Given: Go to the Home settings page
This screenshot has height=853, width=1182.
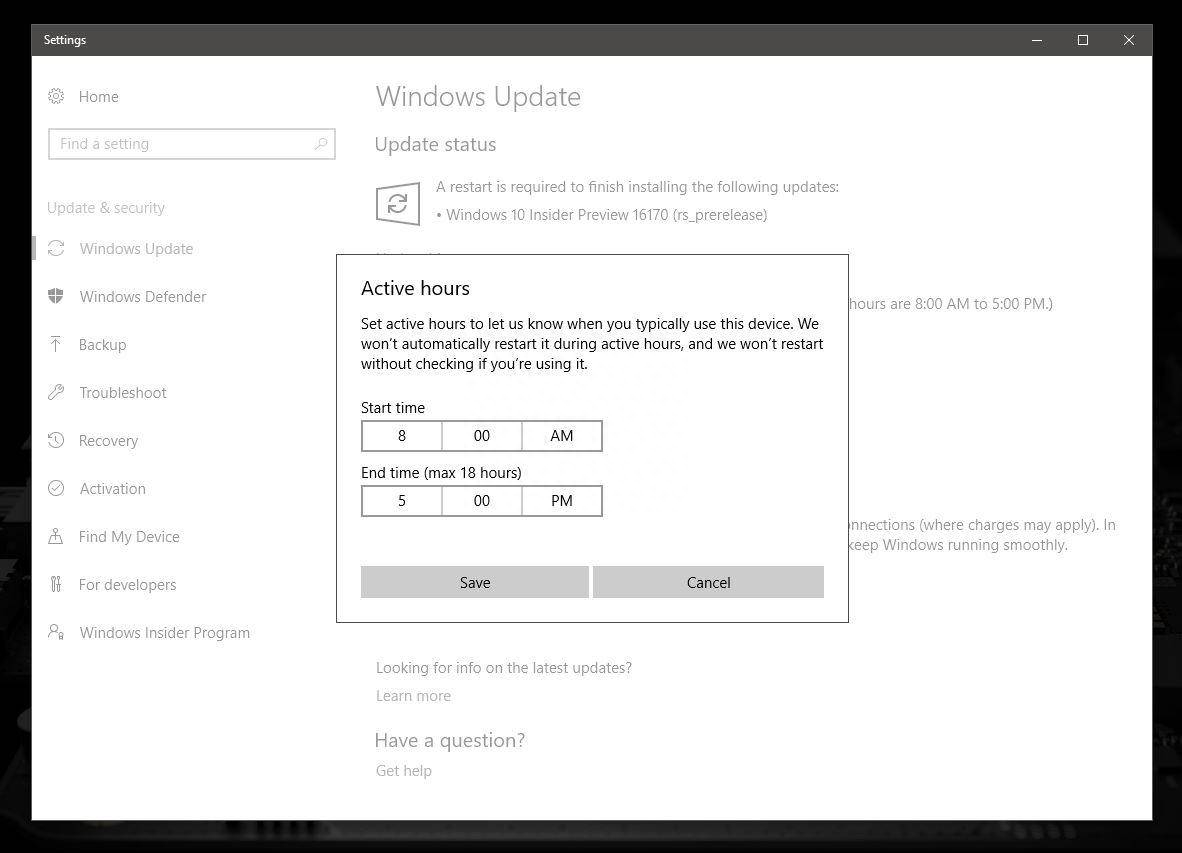Looking at the screenshot, I should click(98, 96).
